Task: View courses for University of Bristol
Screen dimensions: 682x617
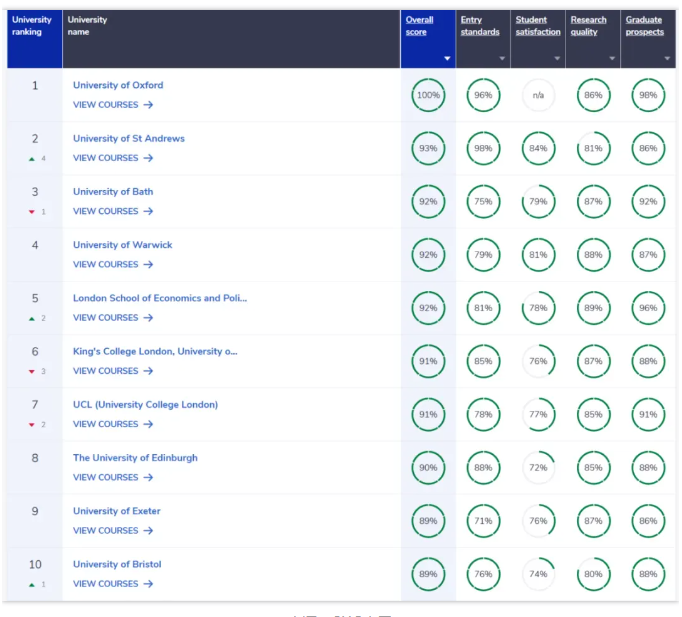Action: (x=112, y=584)
